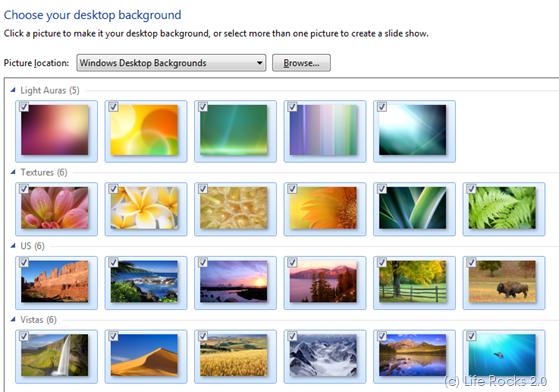Click the Browse... button
Viewport: 559px width, 392px height.
(x=301, y=63)
